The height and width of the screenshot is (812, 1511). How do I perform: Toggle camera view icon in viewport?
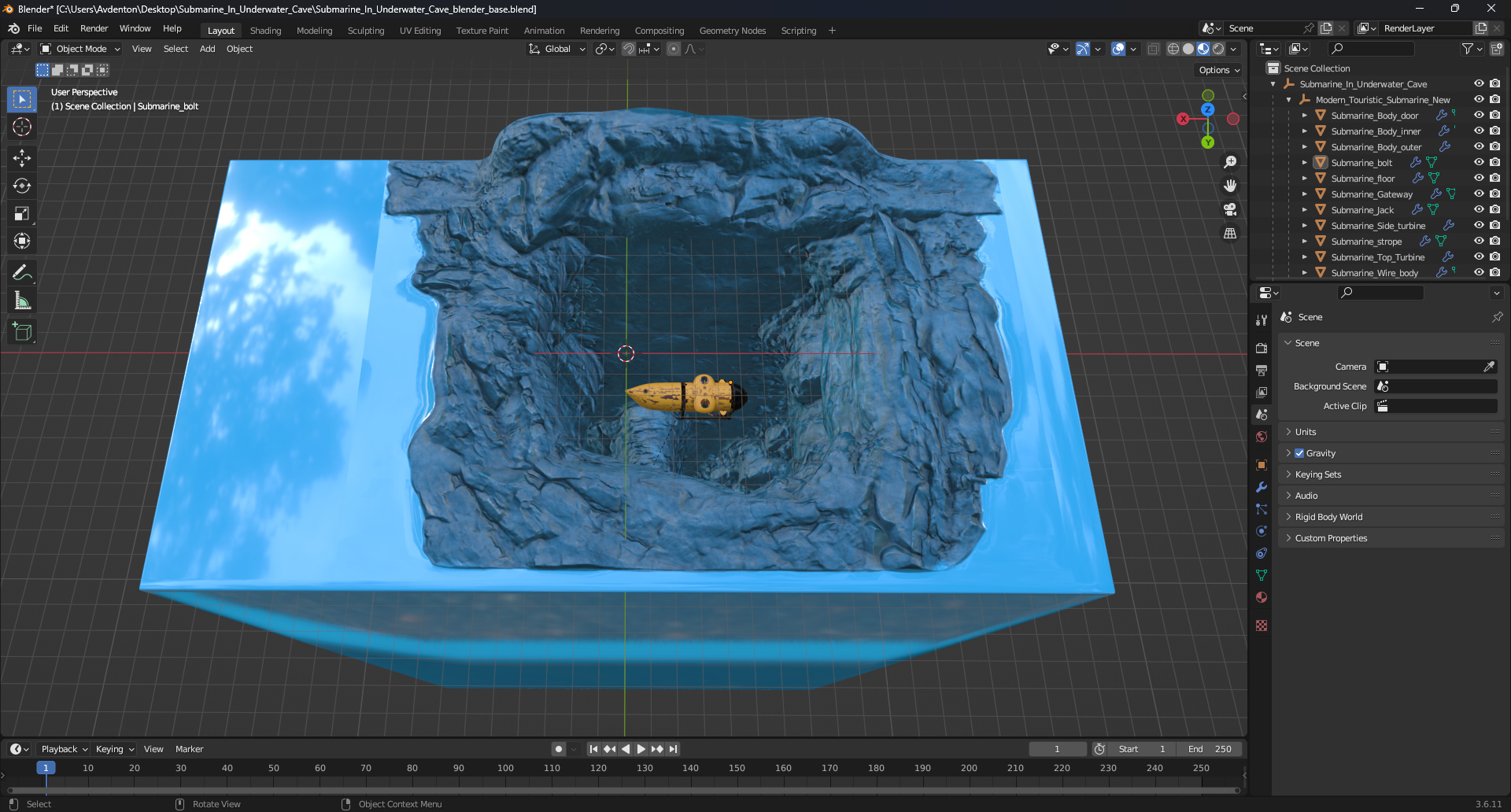[1230, 209]
